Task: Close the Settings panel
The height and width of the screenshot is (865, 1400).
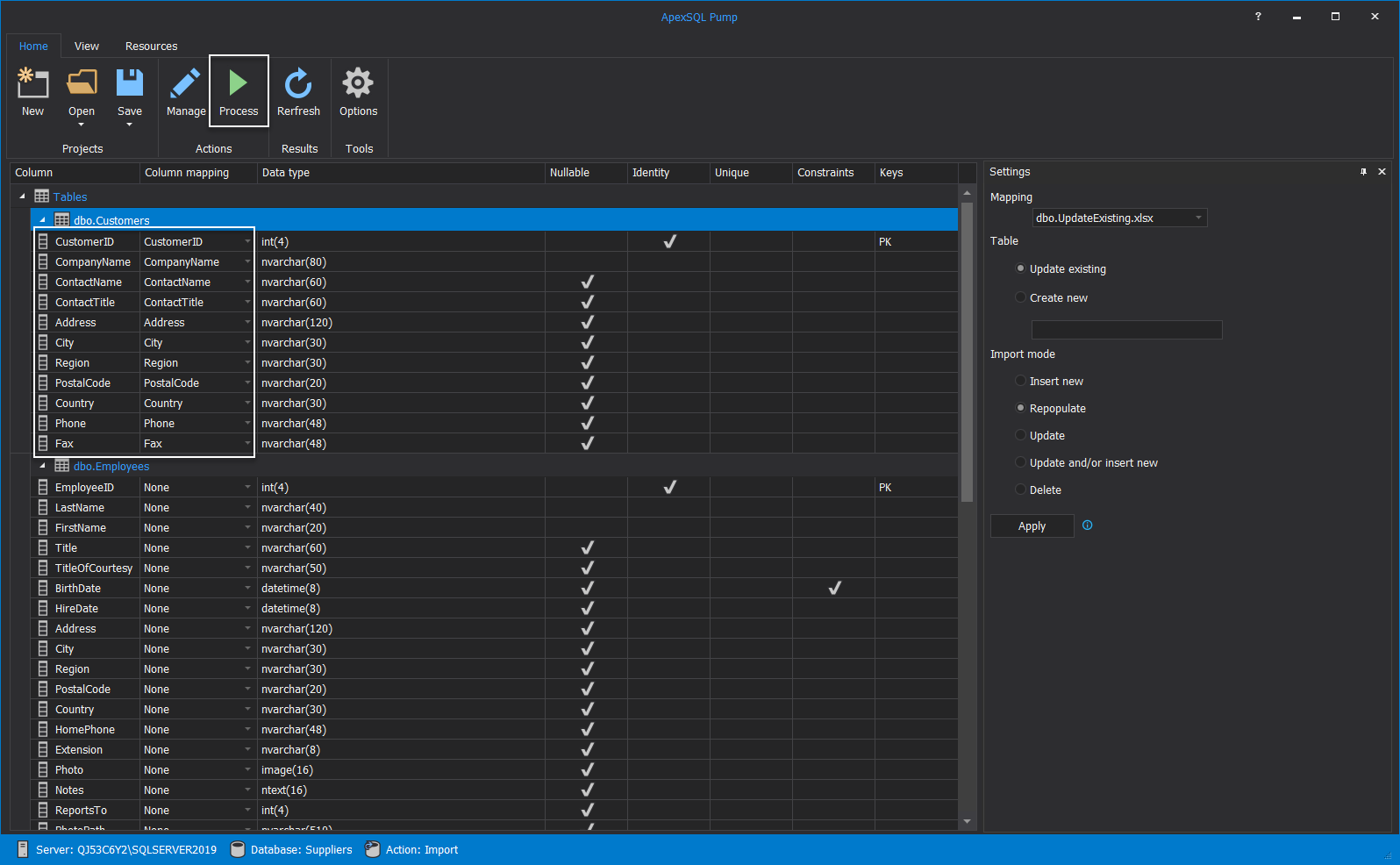Action: pyautogui.click(x=1382, y=172)
